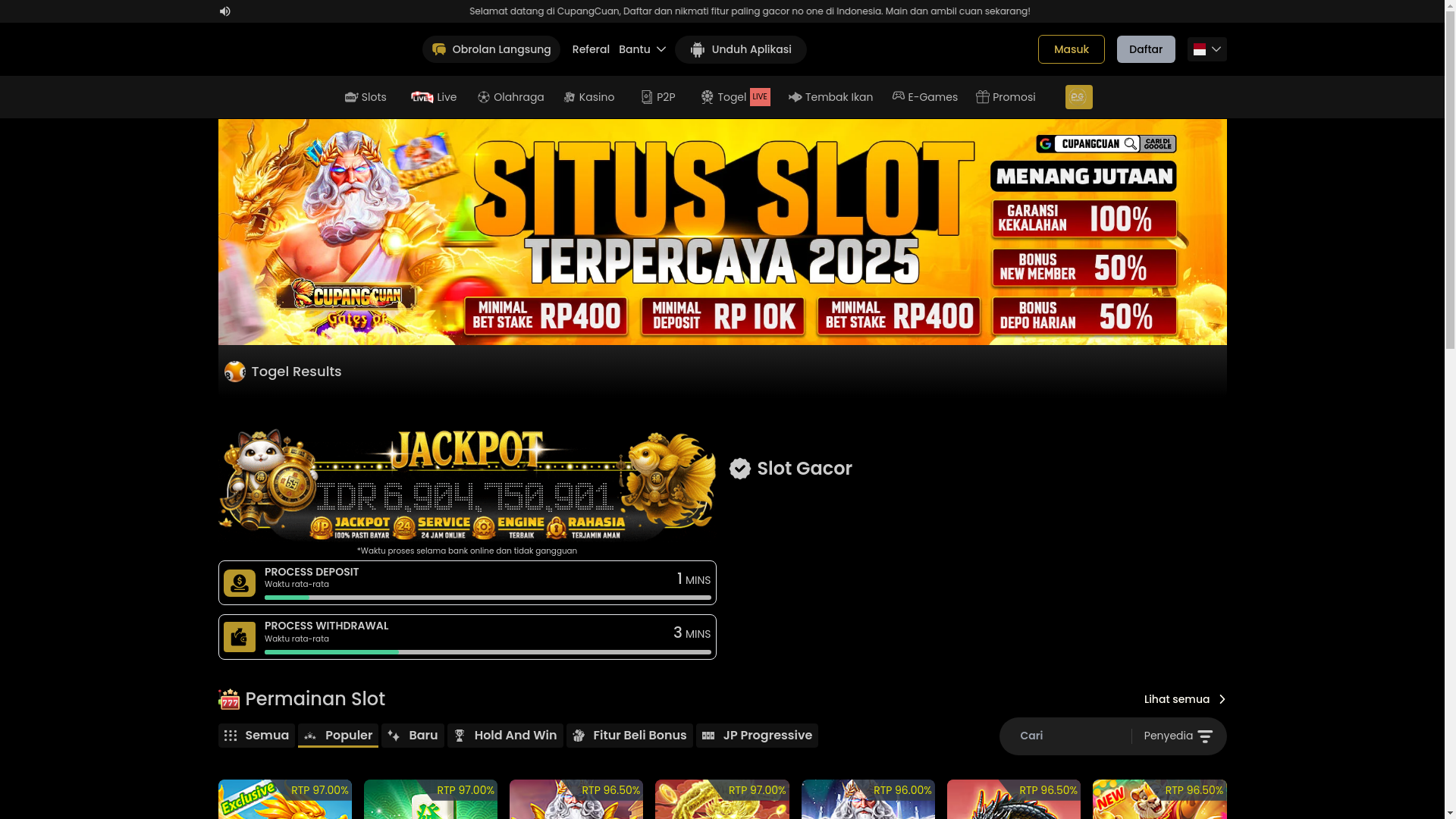The image size is (1456, 819).
Task: Open the Live menu item
Action: tap(434, 97)
